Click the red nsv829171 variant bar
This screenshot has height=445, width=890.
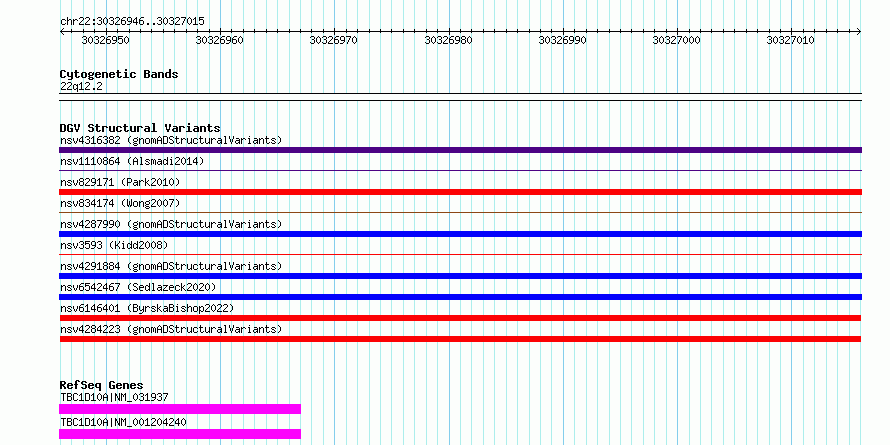coord(460,192)
